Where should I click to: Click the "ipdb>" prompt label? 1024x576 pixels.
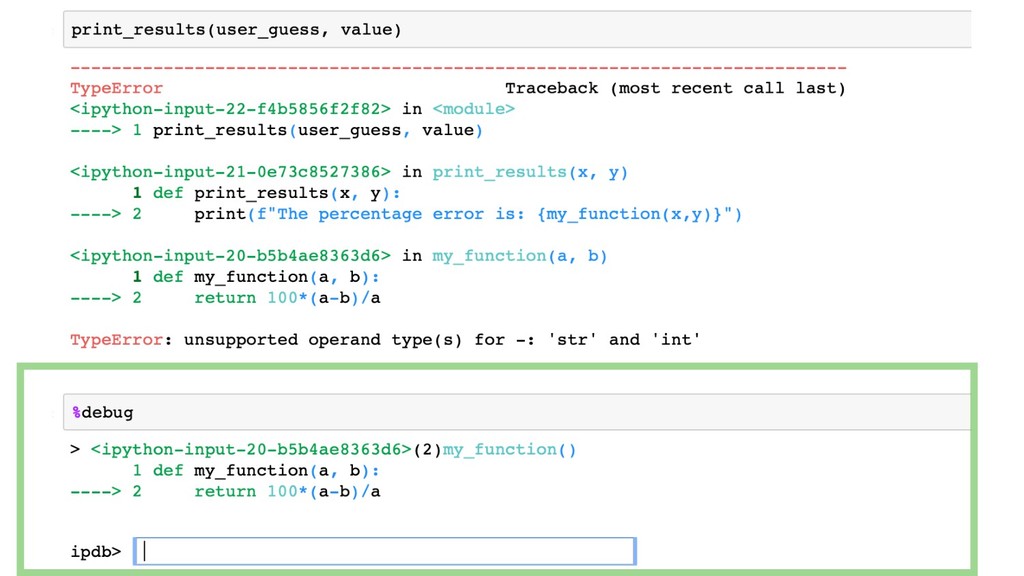coord(96,552)
